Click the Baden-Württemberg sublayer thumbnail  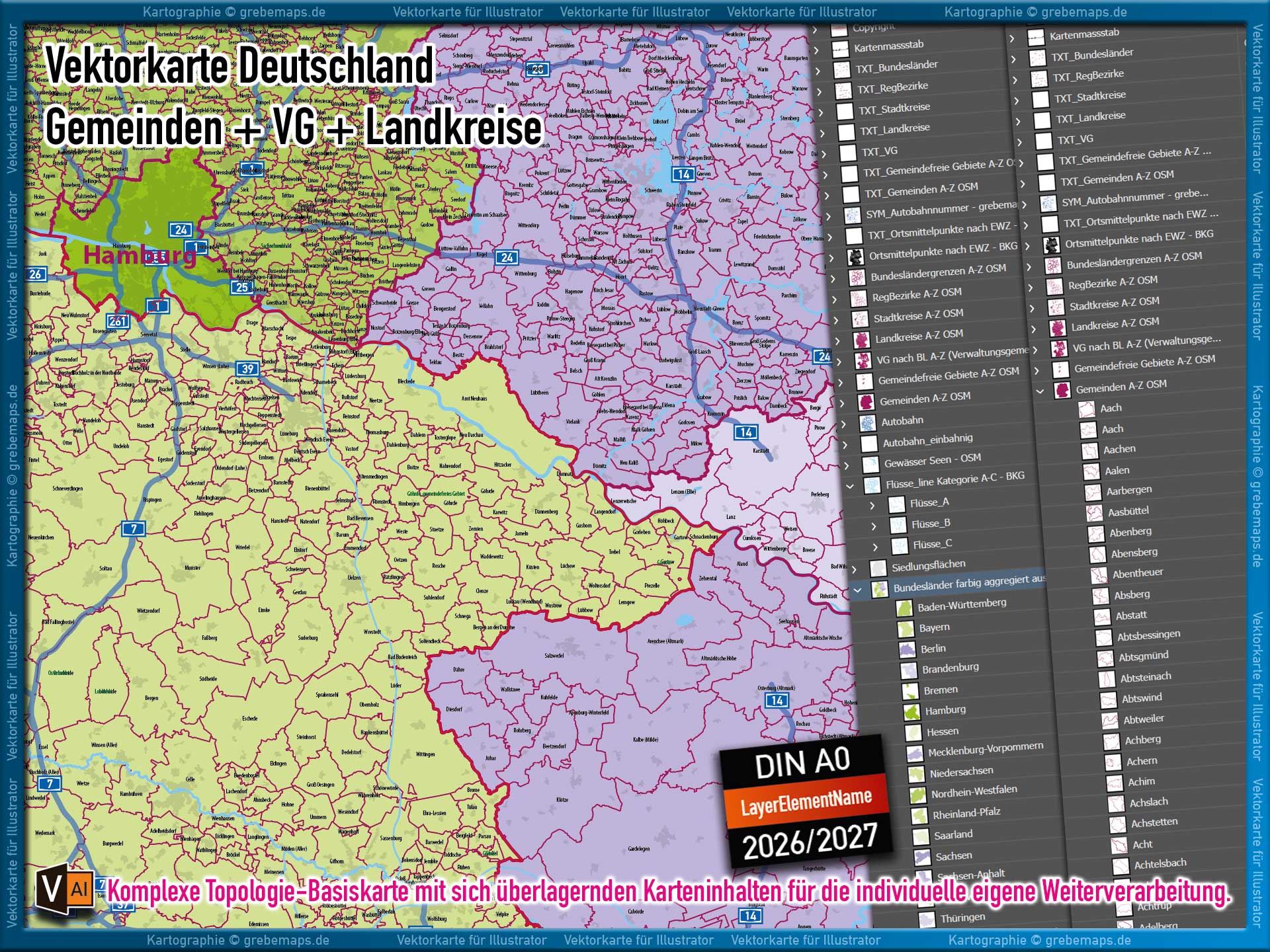point(904,609)
